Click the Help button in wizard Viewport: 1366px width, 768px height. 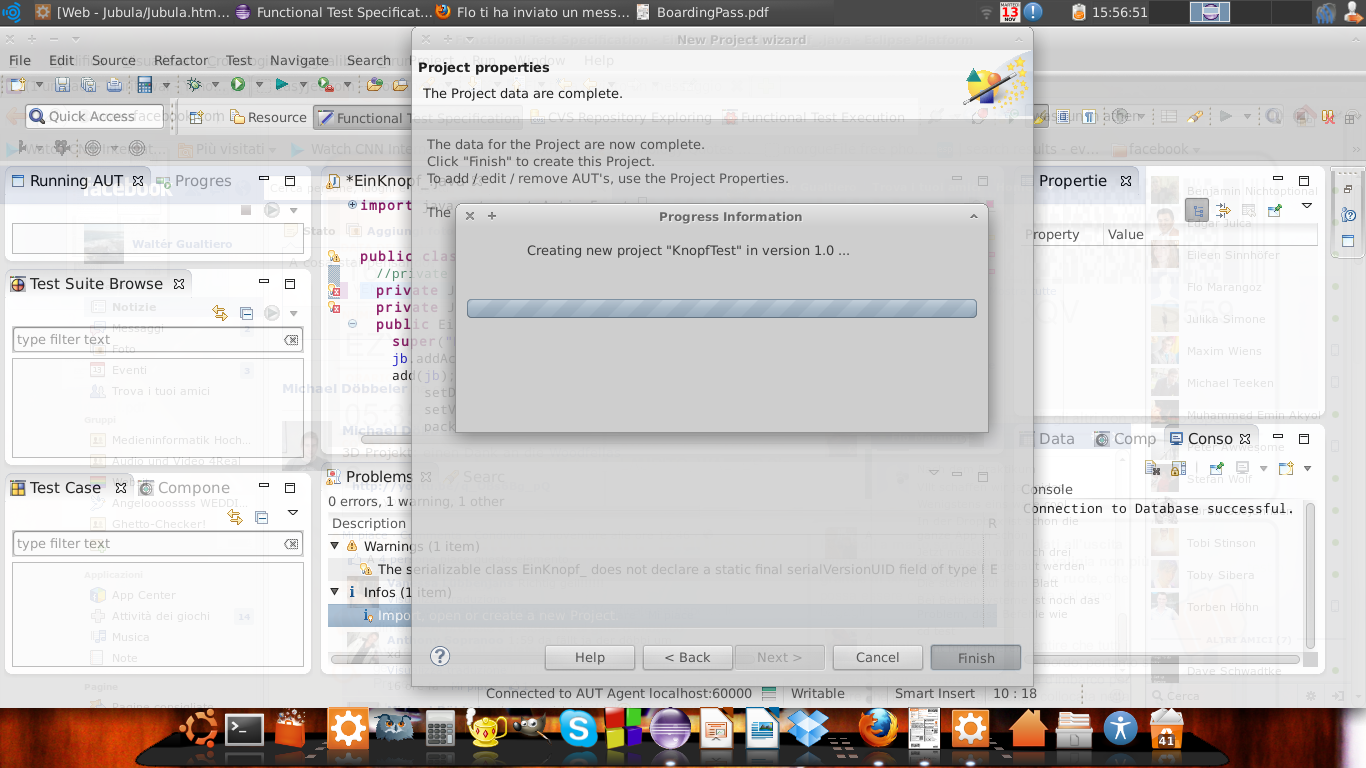click(590, 657)
